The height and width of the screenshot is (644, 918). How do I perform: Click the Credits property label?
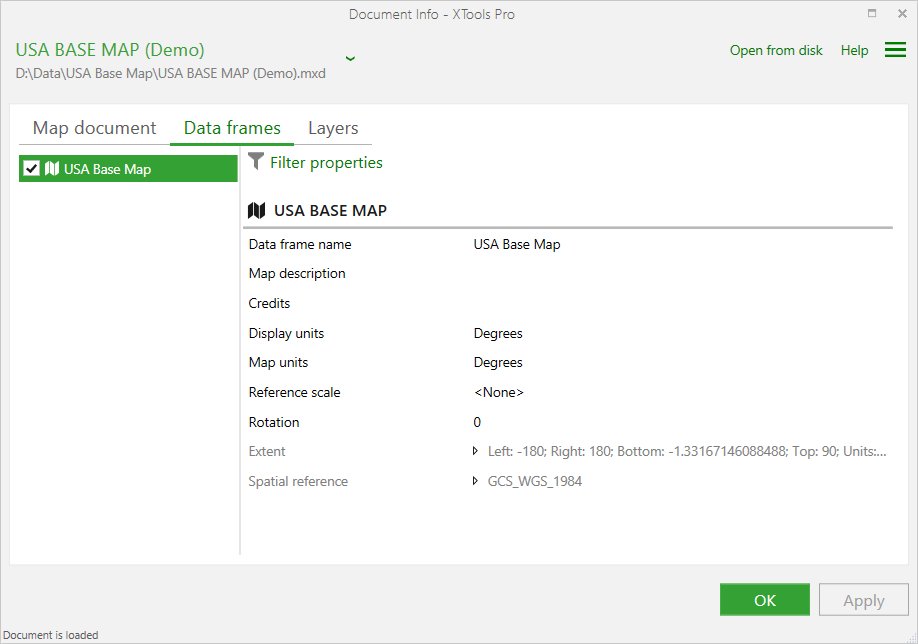pyautogui.click(x=269, y=303)
